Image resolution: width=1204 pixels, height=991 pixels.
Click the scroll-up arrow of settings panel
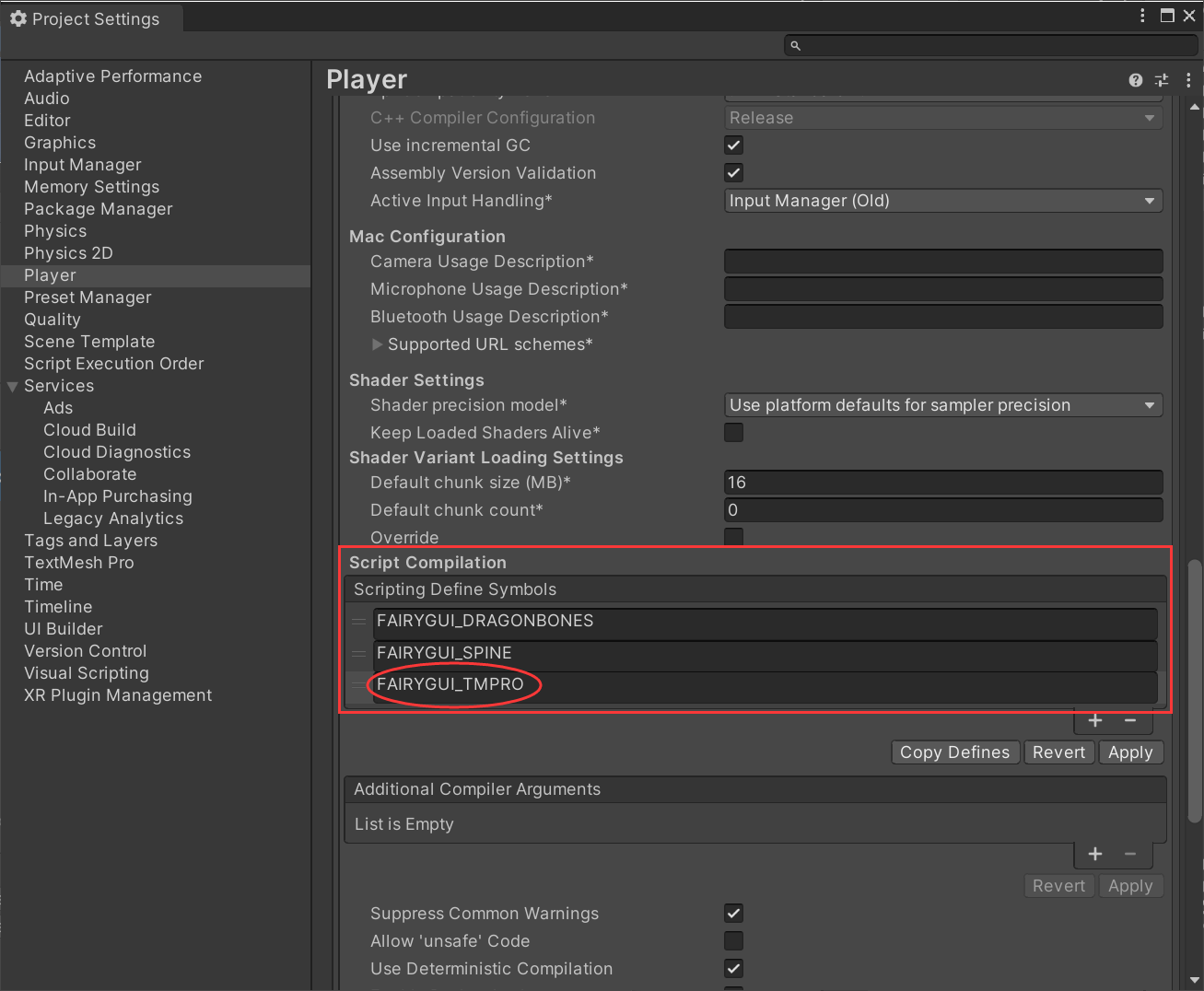(x=1195, y=107)
